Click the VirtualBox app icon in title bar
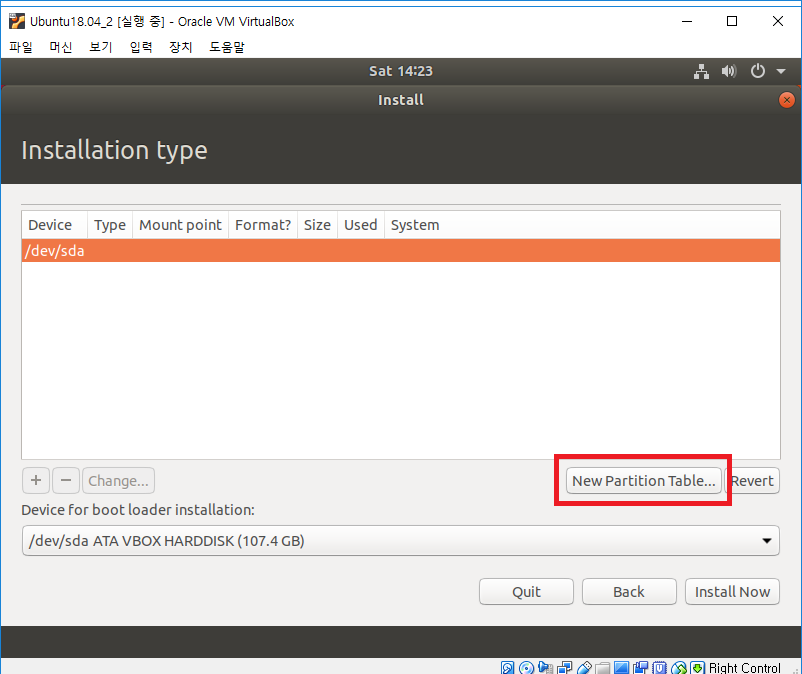The width and height of the screenshot is (802, 674). (17, 21)
